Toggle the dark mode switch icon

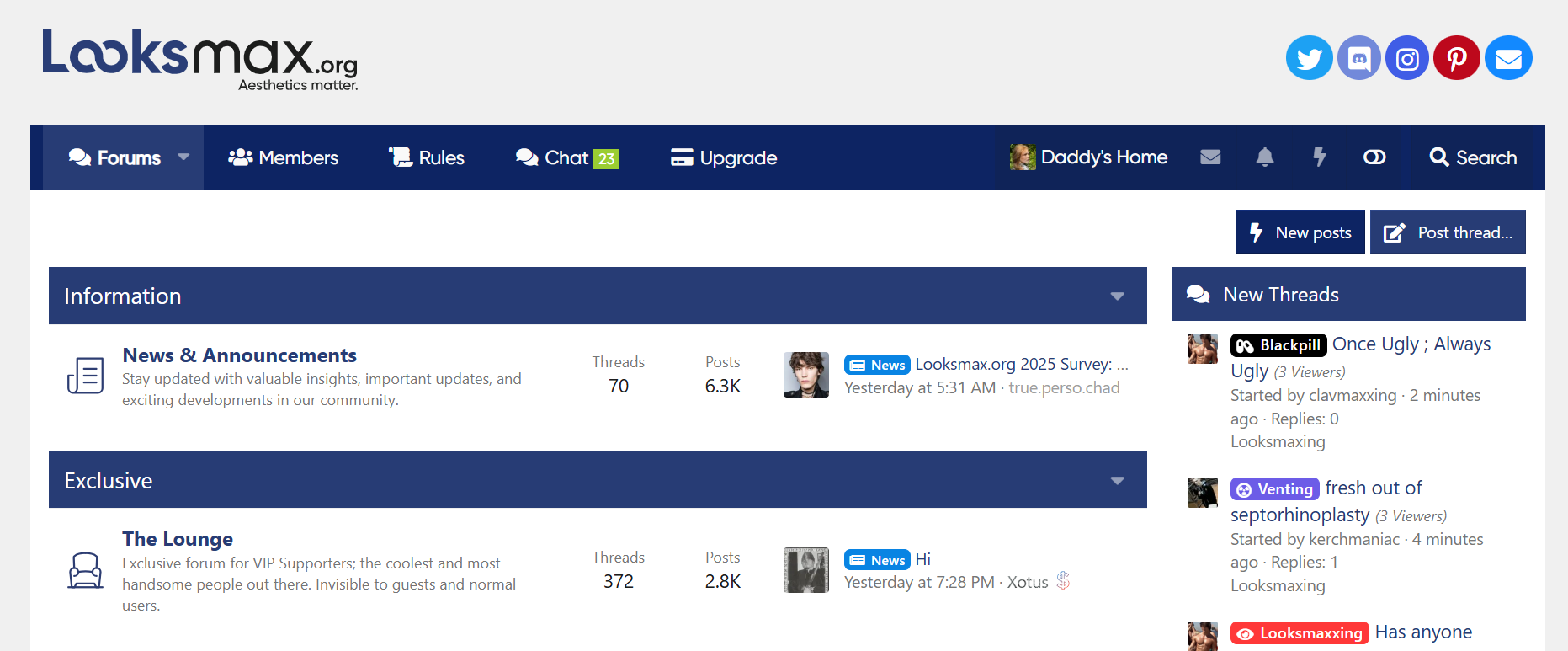click(x=1374, y=157)
